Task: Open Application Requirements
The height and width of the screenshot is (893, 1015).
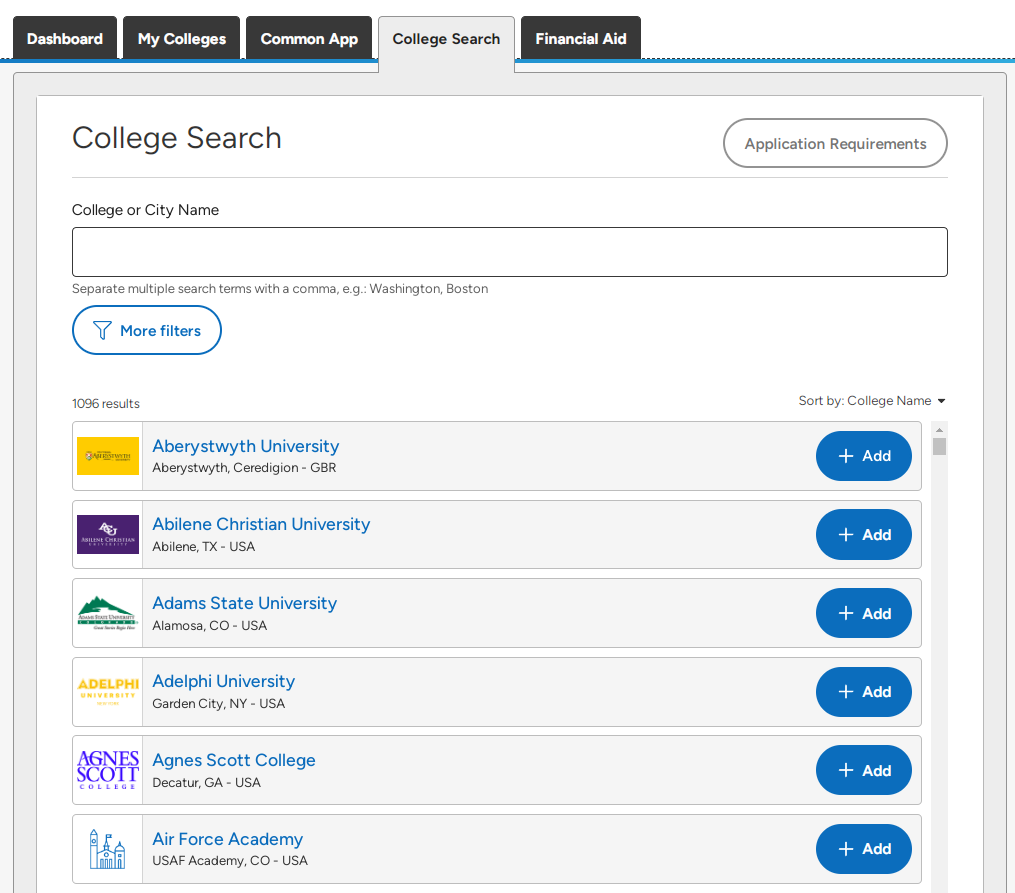Action: click(835, 143)
